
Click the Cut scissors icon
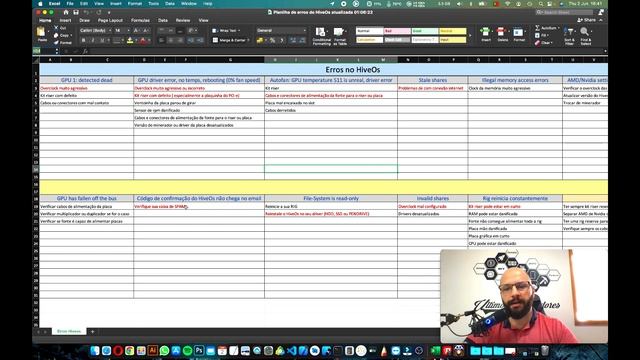click(x=56, y=27)
